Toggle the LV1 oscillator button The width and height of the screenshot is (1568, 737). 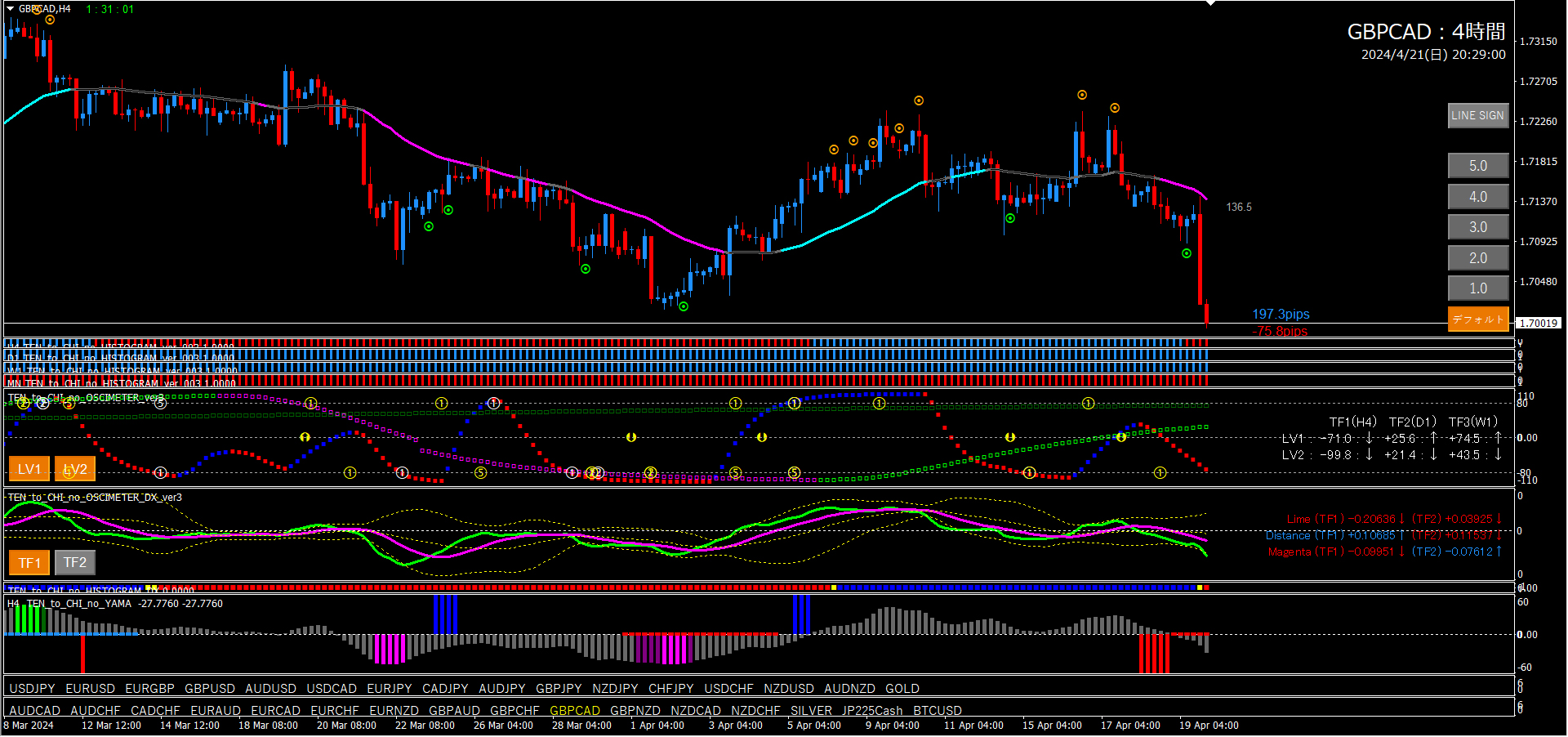[x=29, y=469]
